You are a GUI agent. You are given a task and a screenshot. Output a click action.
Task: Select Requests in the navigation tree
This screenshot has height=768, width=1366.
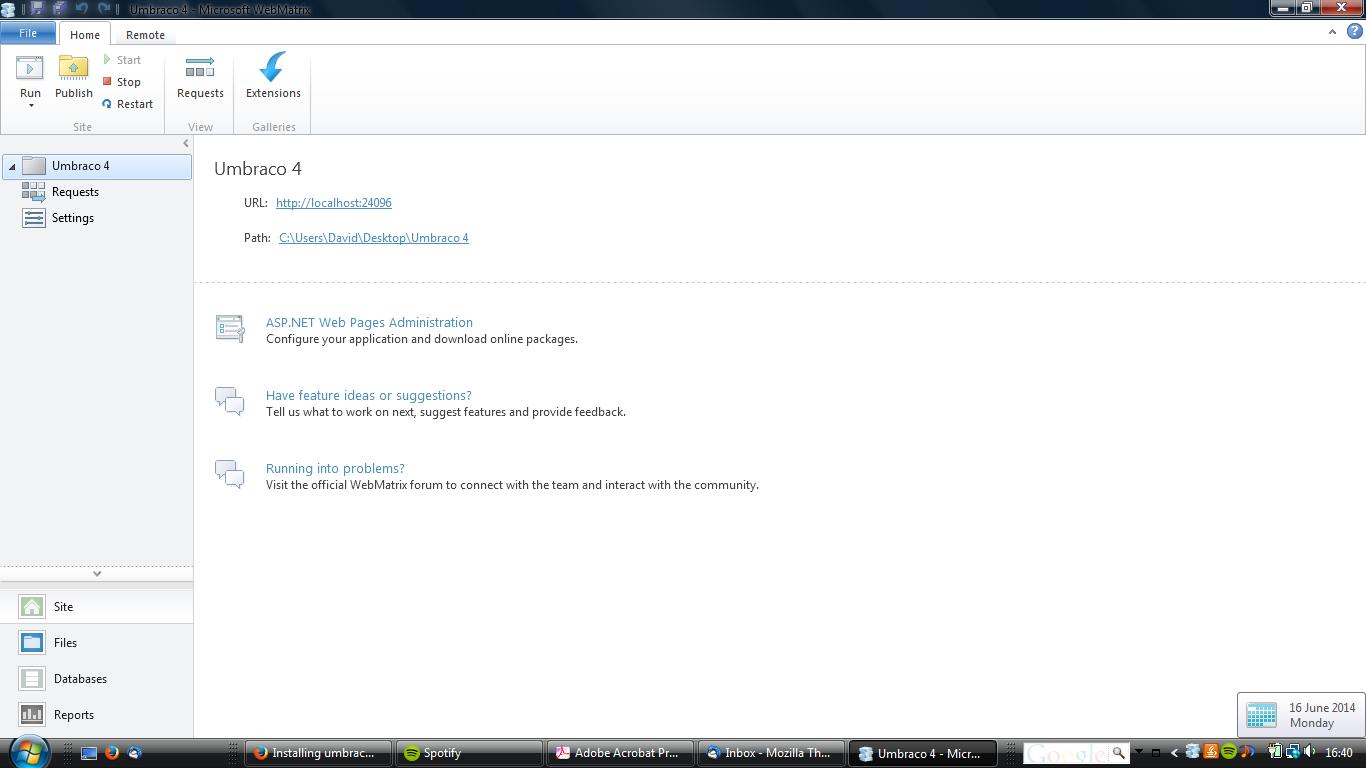(x=75, y=192)
